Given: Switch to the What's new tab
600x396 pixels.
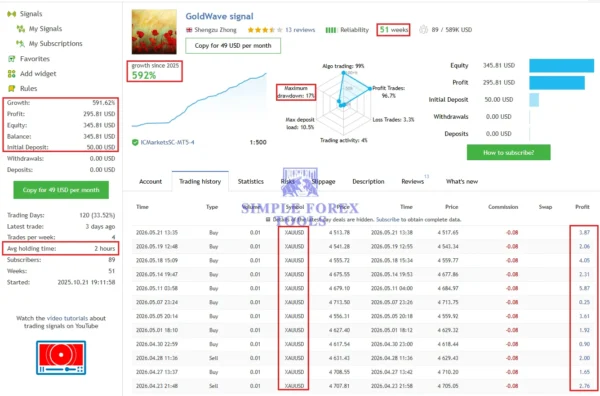Looking at the screenshot, I should pyautogui.click(x=462, y=182).
